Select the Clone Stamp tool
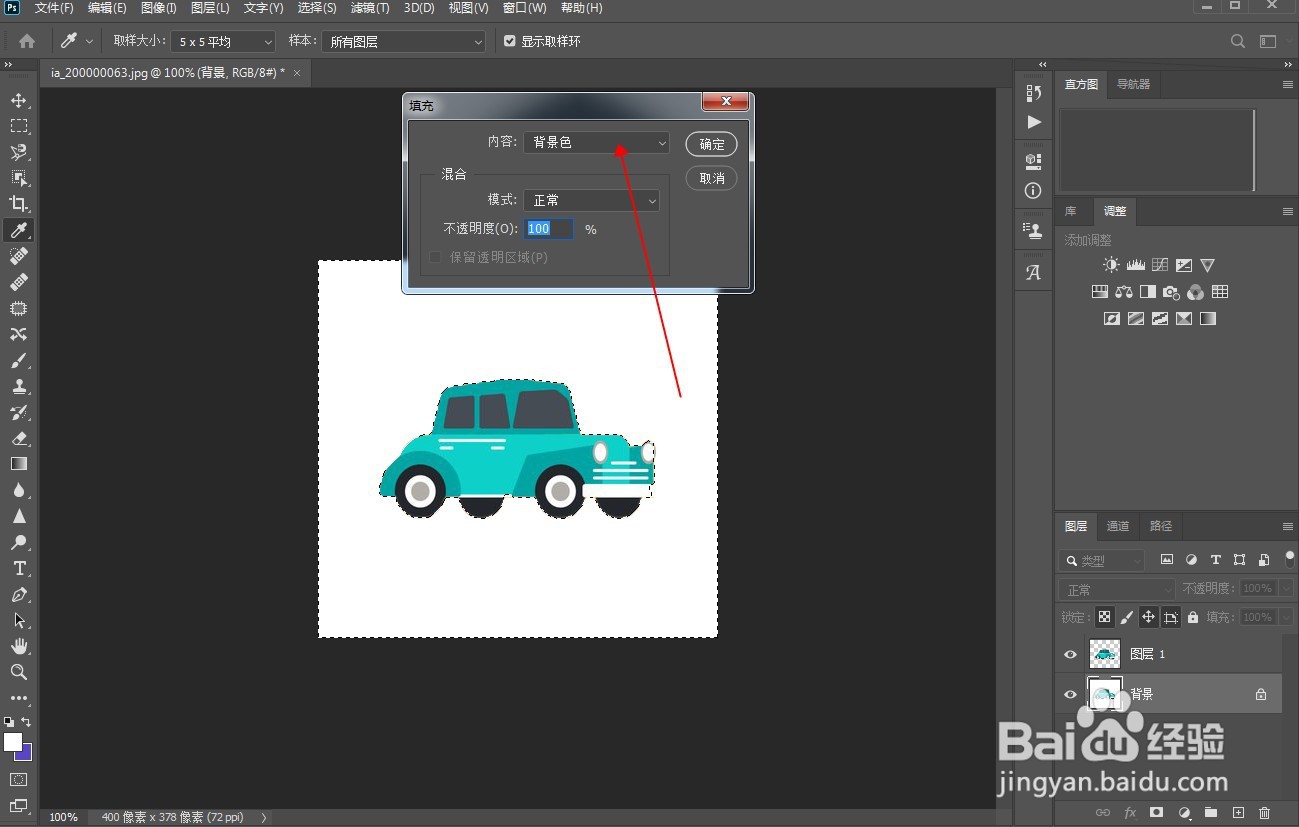Viewport: 1299px width, 827px height. pos(18,386)
